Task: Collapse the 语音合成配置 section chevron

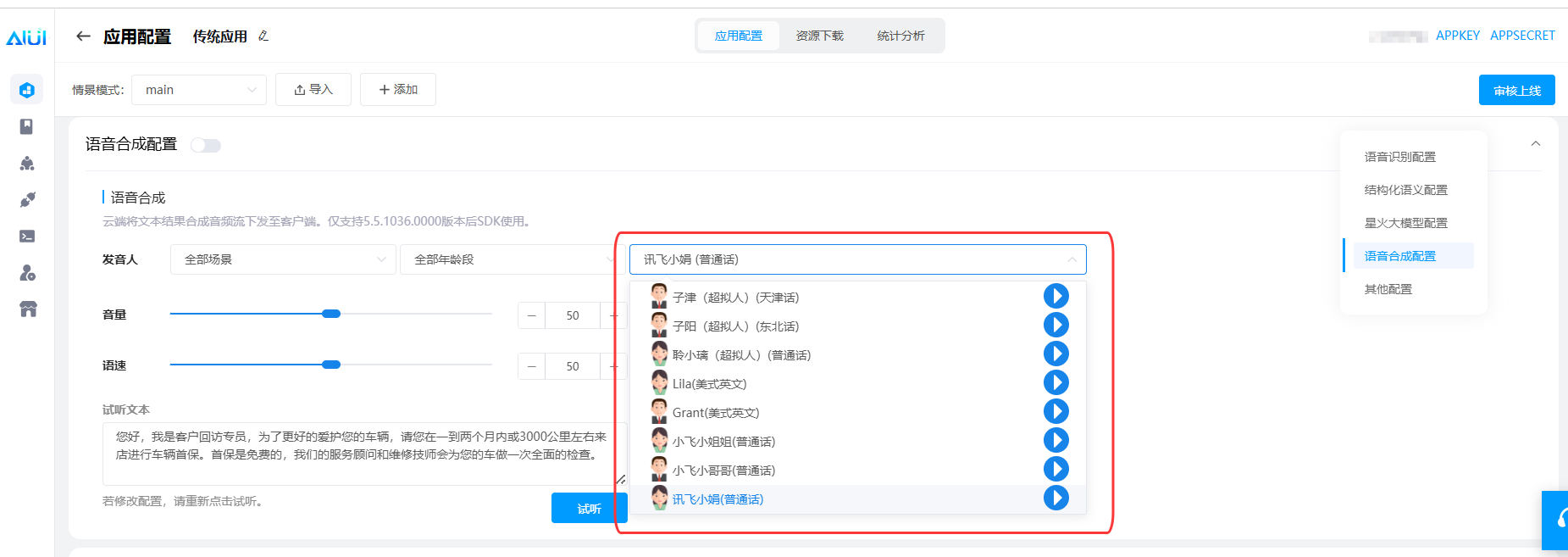Action: [x=1535, y=143]
